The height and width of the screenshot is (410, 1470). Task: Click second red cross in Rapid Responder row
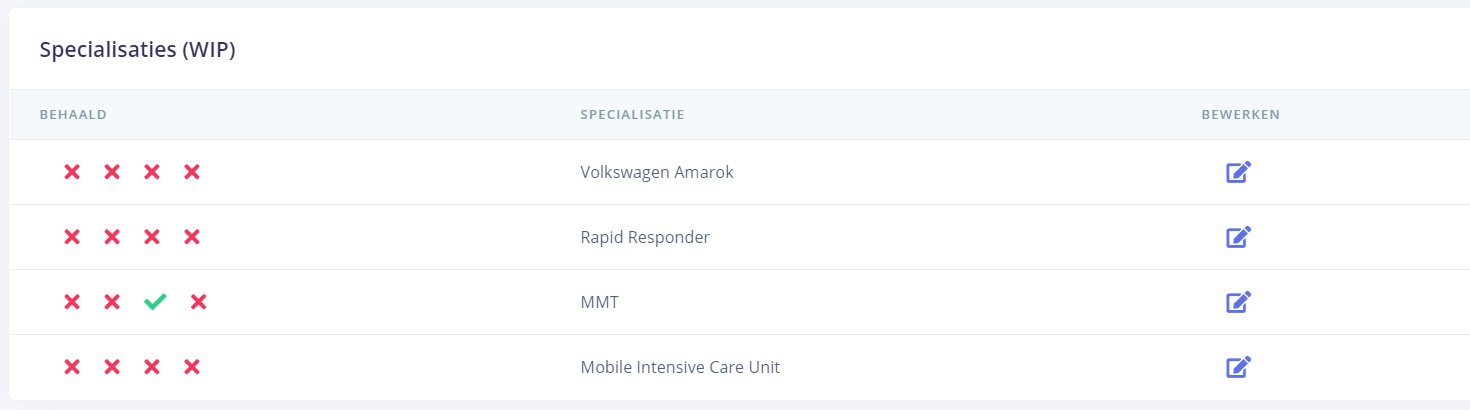pos(112,237)
